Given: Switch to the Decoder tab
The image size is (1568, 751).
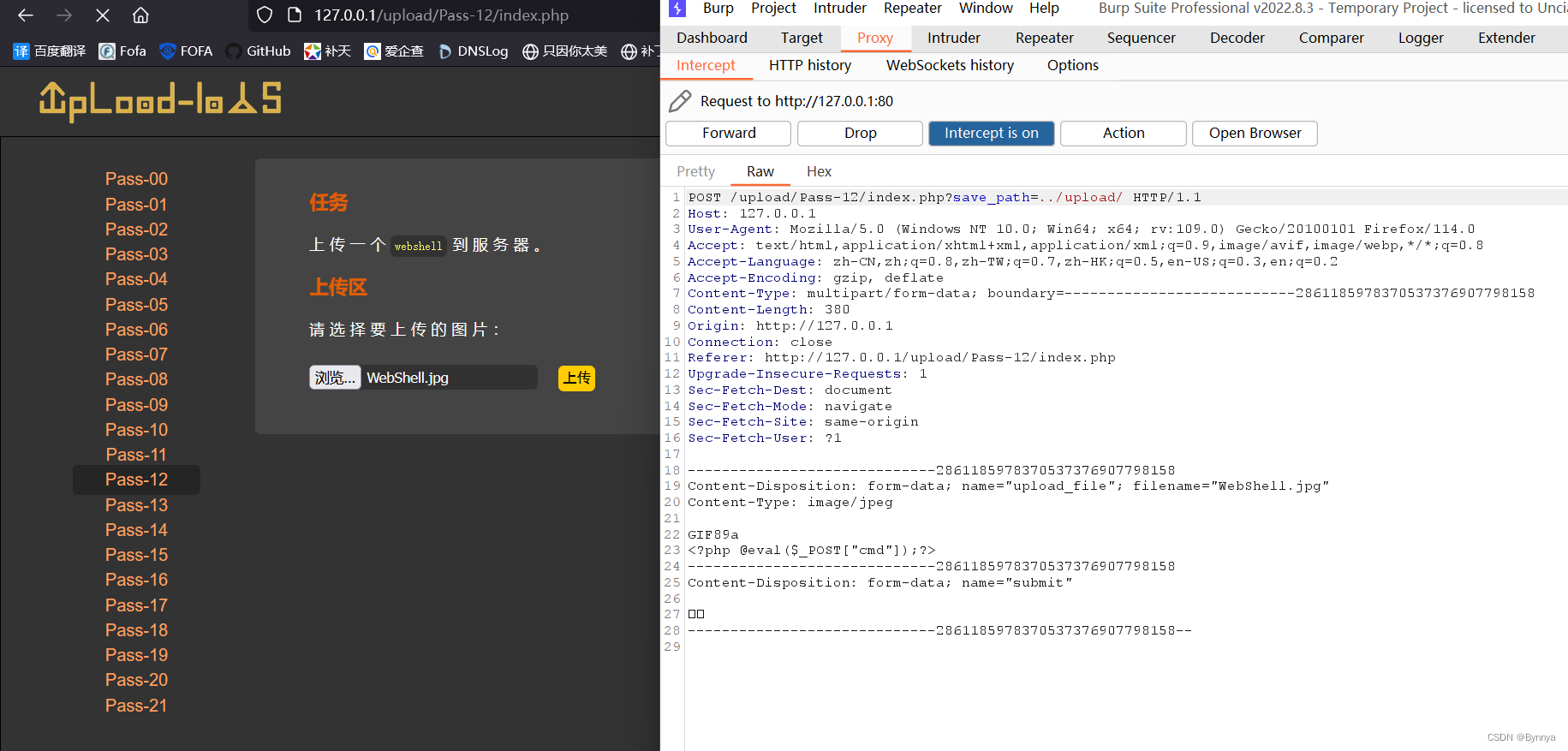Looking at the screenshot, I should tap(1237, 38).
